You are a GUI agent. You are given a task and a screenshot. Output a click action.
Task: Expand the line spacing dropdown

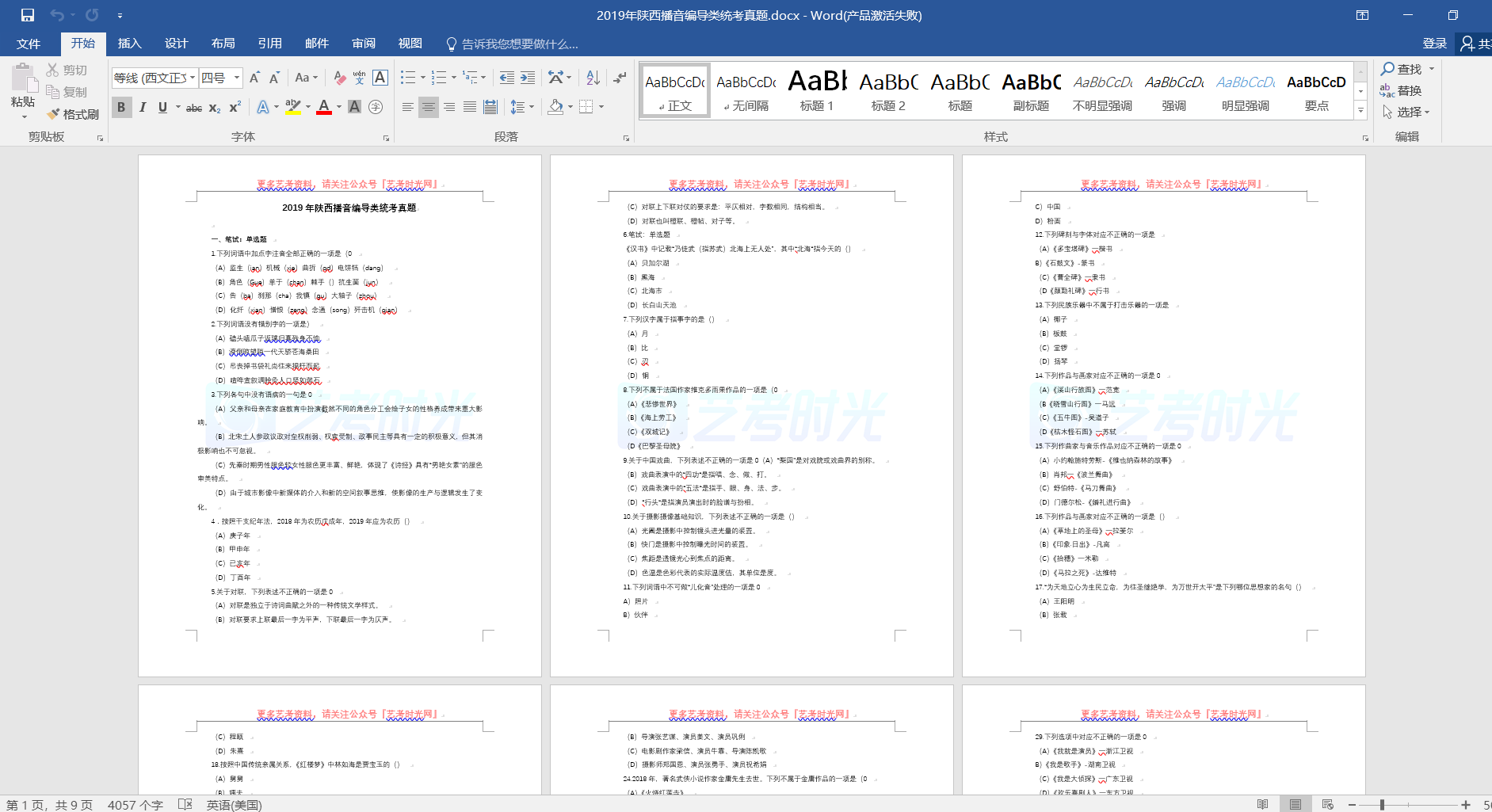click(x=532, y=107)
